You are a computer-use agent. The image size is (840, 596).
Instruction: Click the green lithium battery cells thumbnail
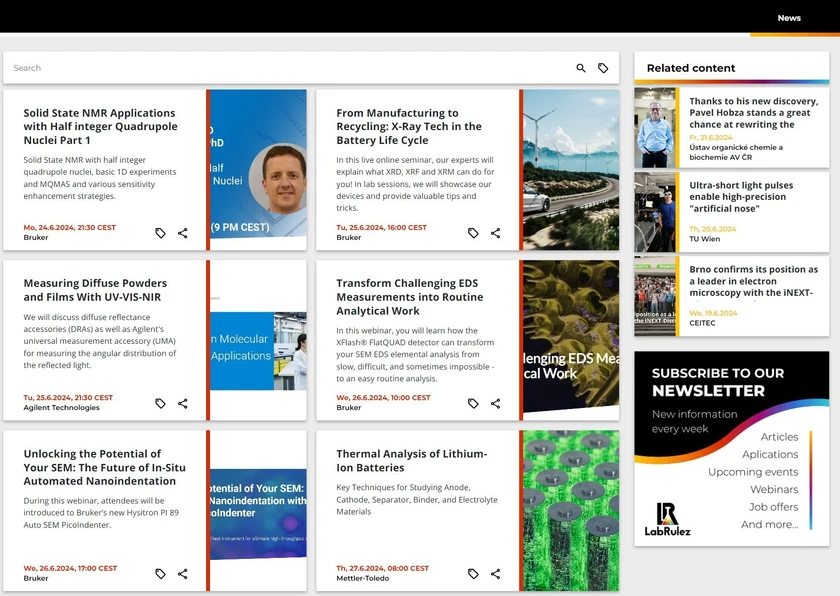[x=571, y=510]
